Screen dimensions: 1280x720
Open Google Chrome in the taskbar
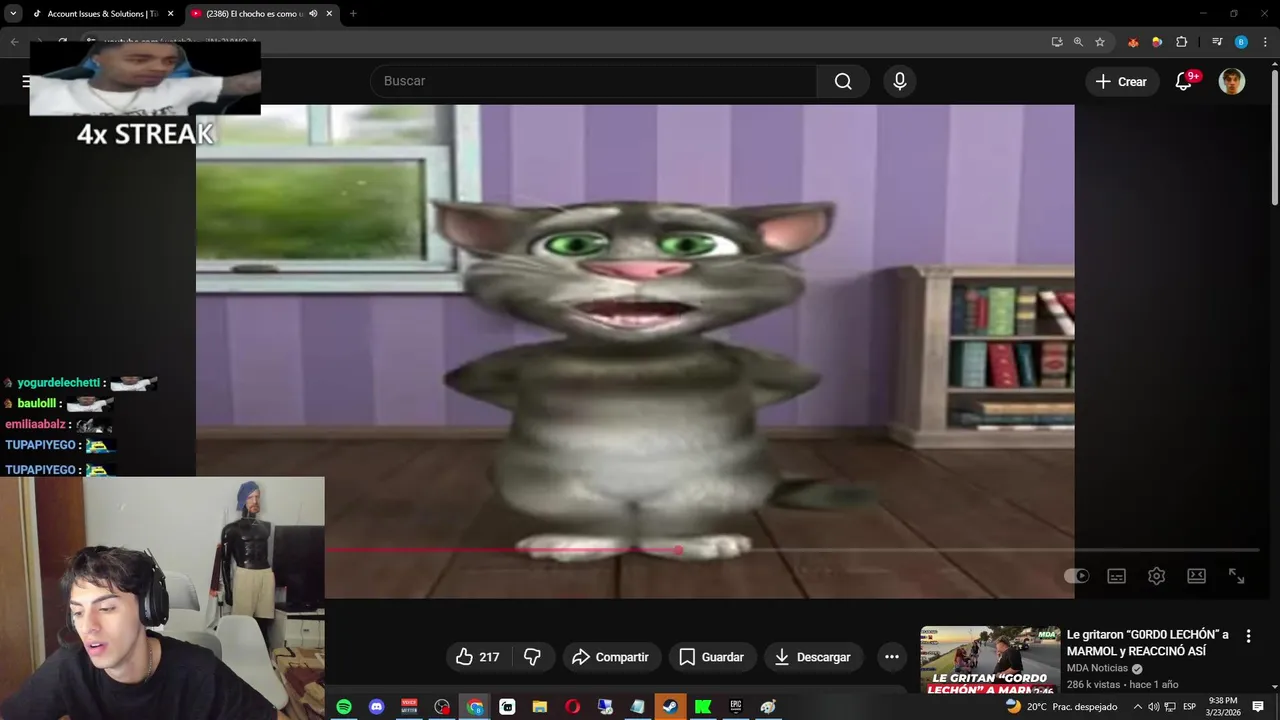pos(475,707)
